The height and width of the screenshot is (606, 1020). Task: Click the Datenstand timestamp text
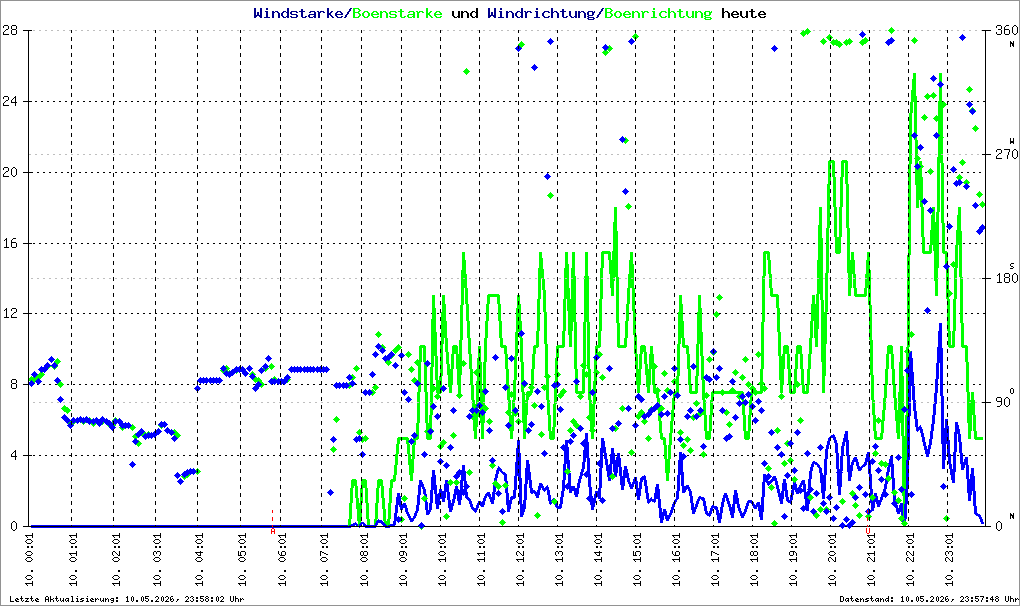tap(928, 599)
